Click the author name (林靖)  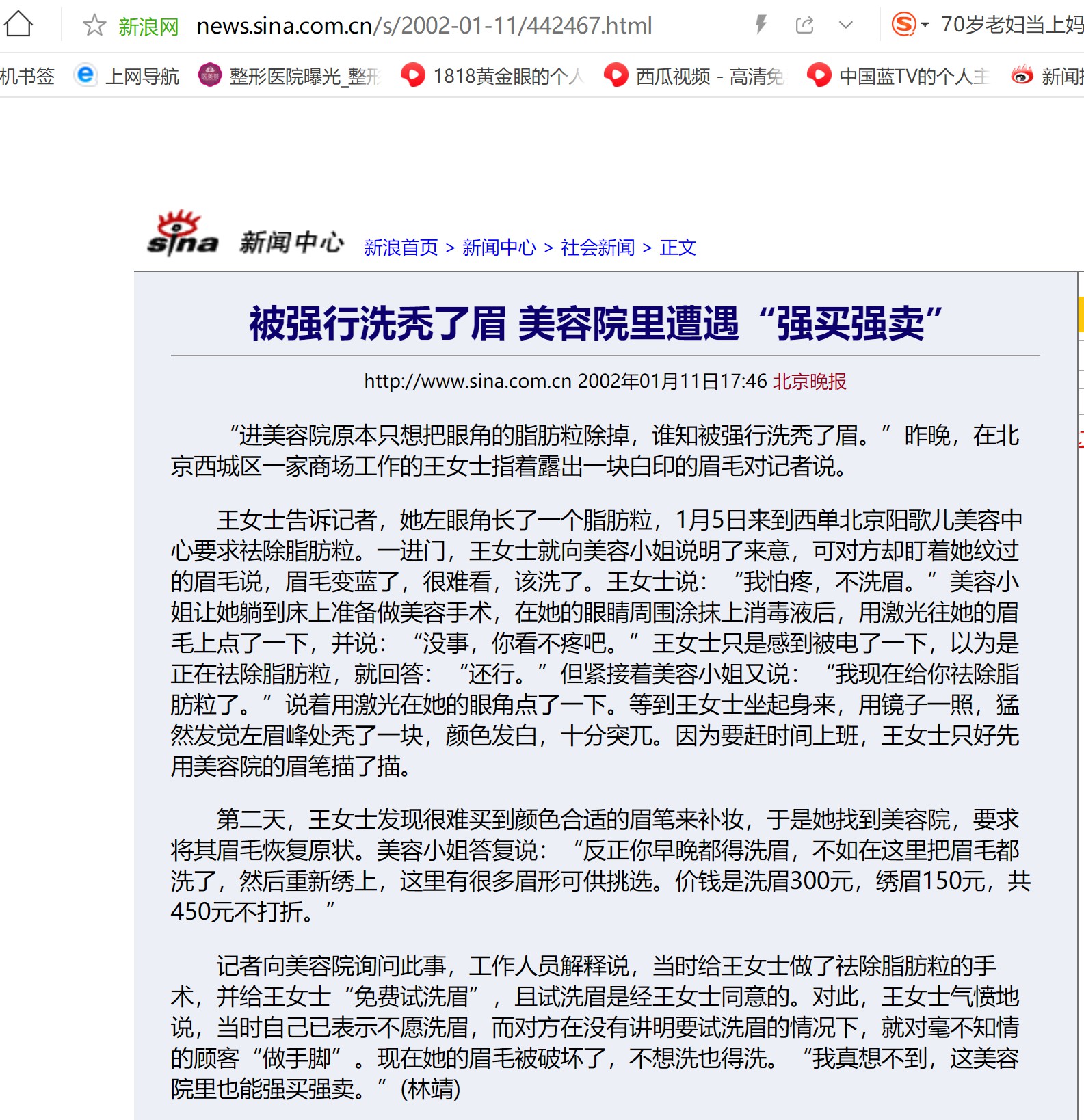click(x=430, y=1089)
